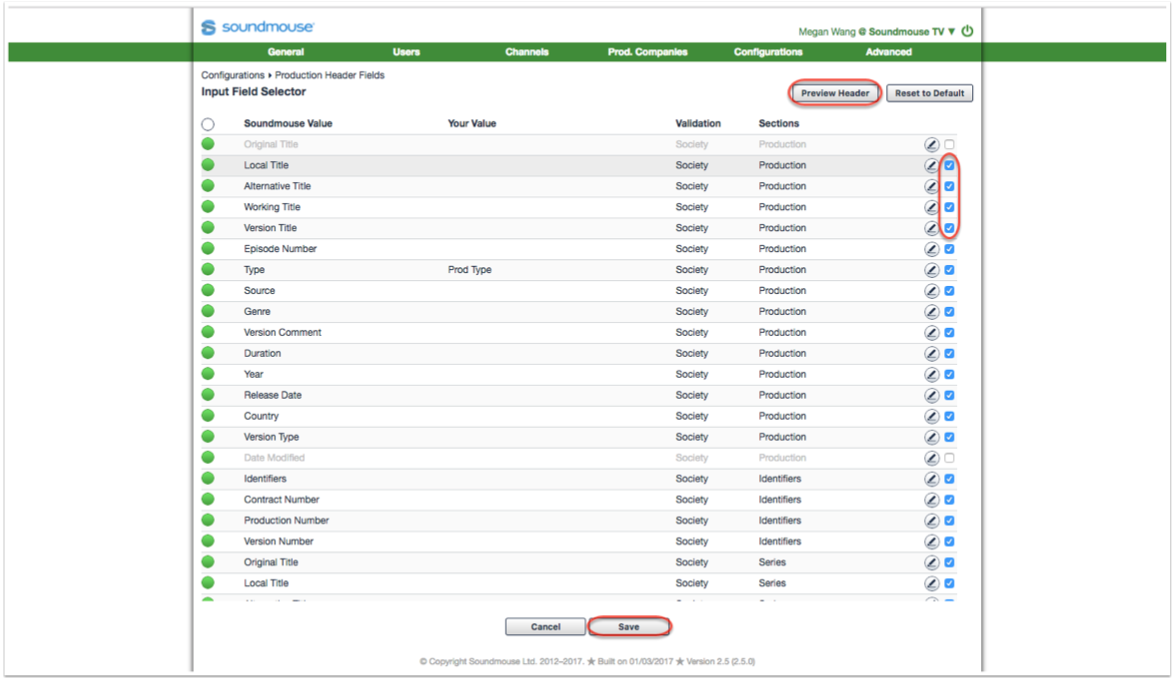Image resolution: width=1172 pixels, height=678 pixels.
Task: Edit the Series section Original Title
Action: (931, 563)
